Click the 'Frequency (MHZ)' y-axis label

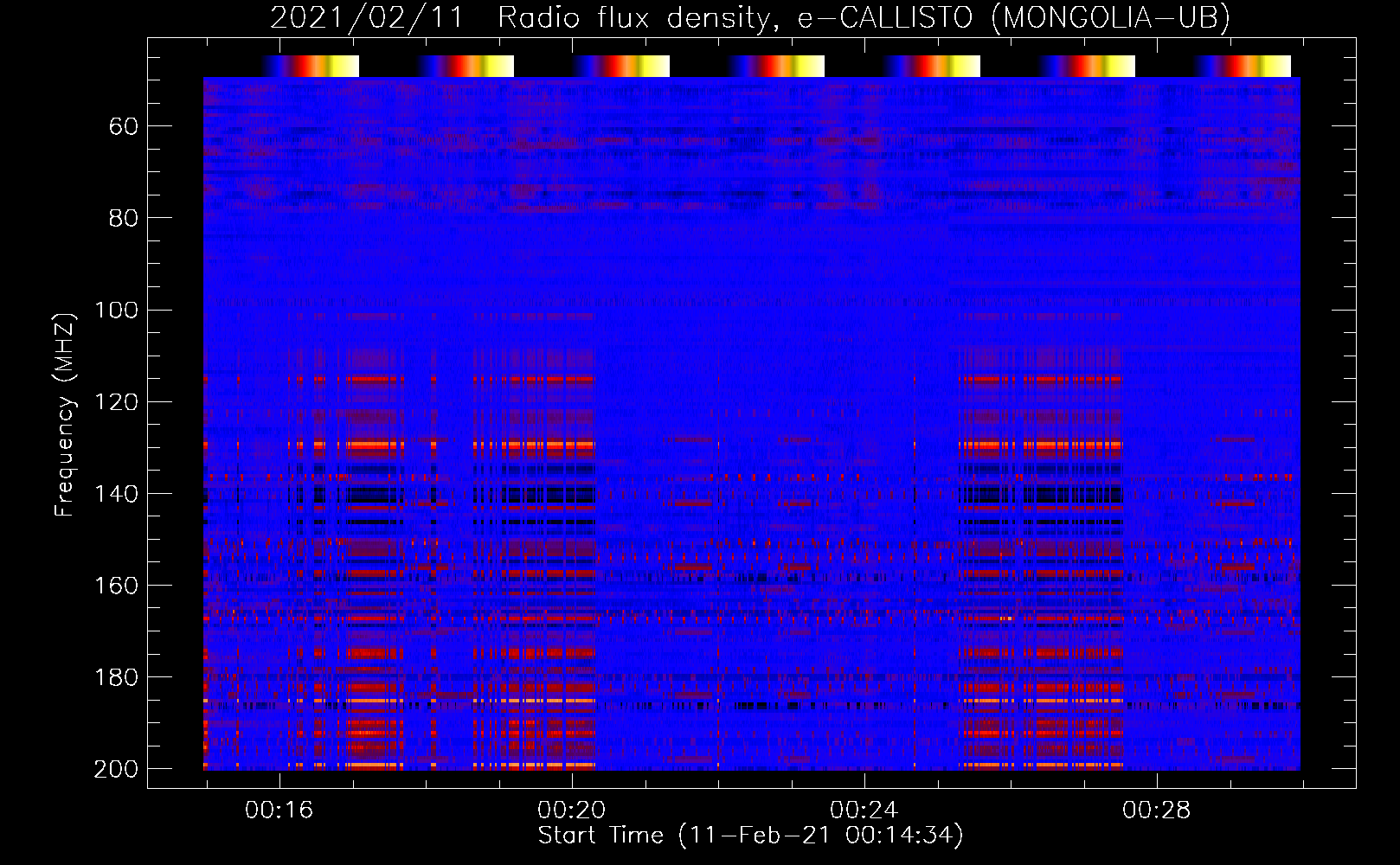(65, 414)
